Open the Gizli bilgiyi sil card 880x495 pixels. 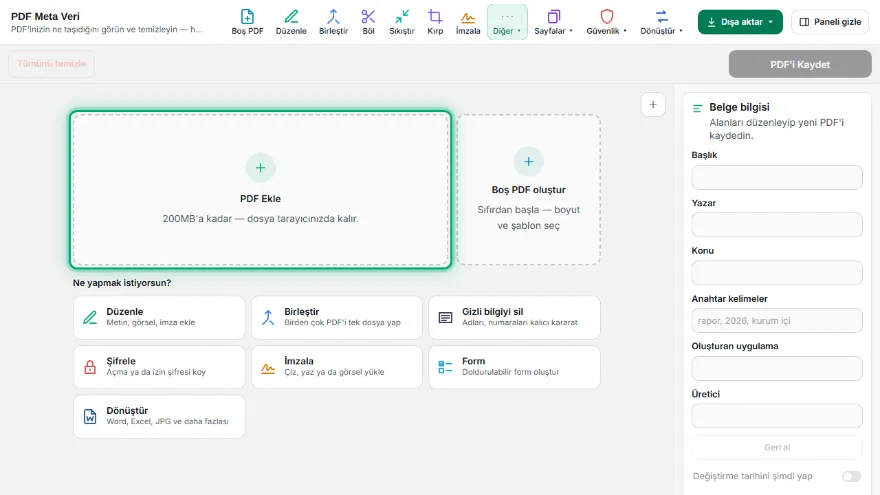click(515, 318)
